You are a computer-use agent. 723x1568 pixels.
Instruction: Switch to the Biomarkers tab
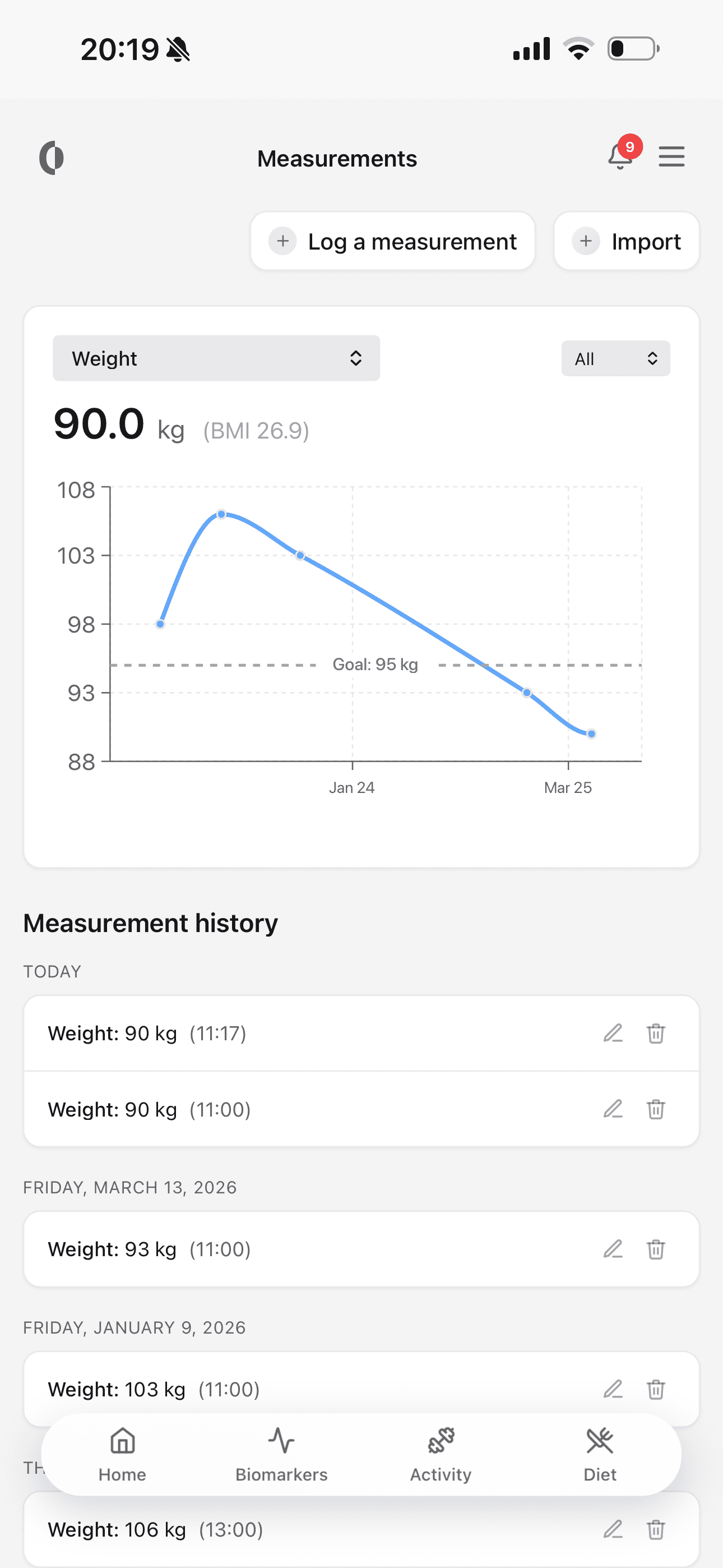[281, 1454]
